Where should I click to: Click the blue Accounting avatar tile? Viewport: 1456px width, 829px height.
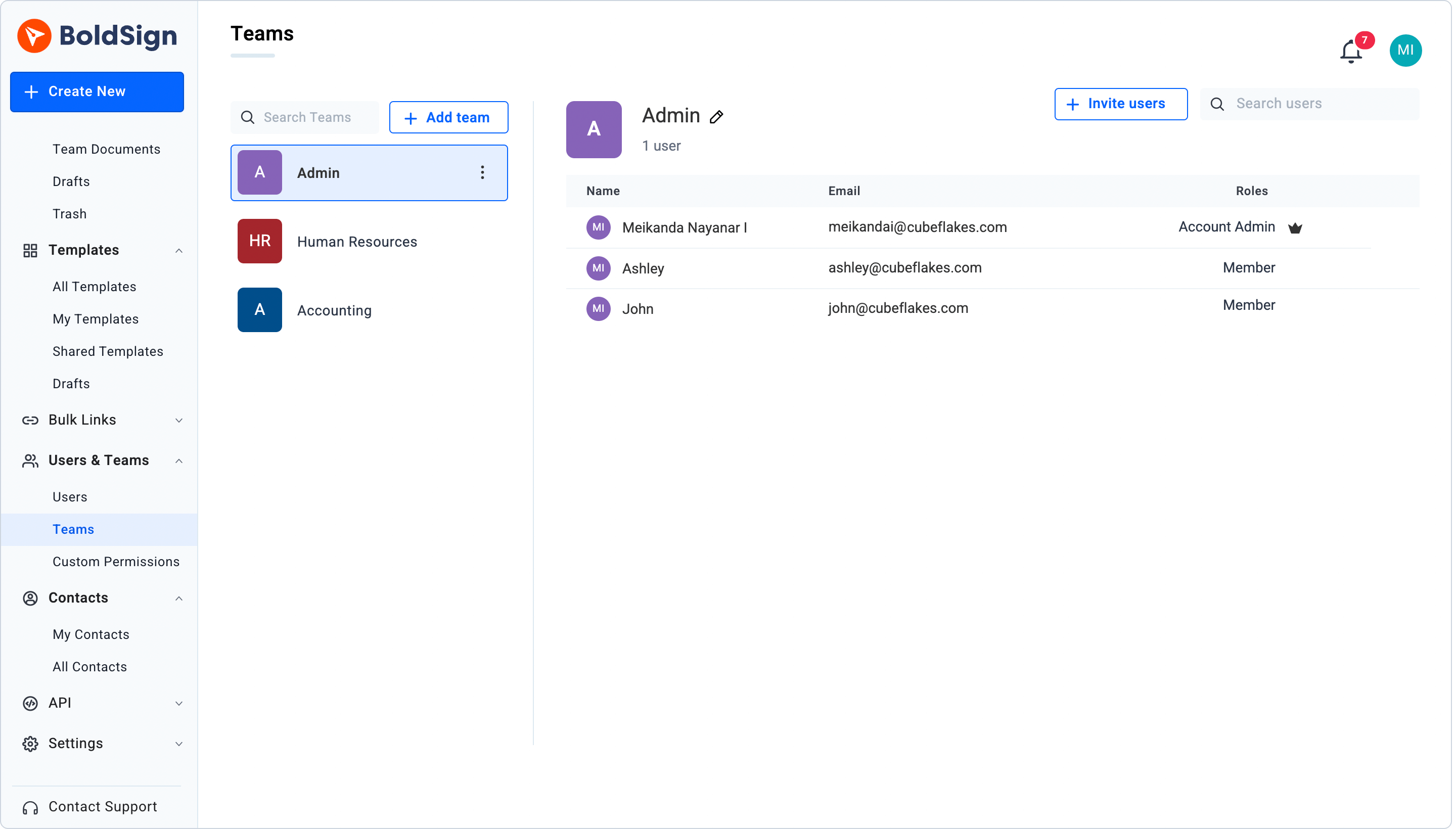tap(260, 310)
